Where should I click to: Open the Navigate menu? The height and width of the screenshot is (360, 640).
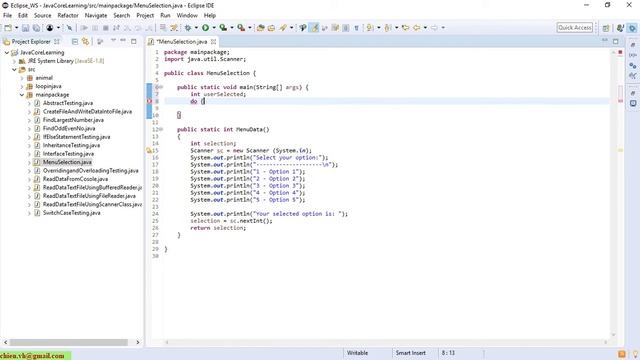(96, 16)
